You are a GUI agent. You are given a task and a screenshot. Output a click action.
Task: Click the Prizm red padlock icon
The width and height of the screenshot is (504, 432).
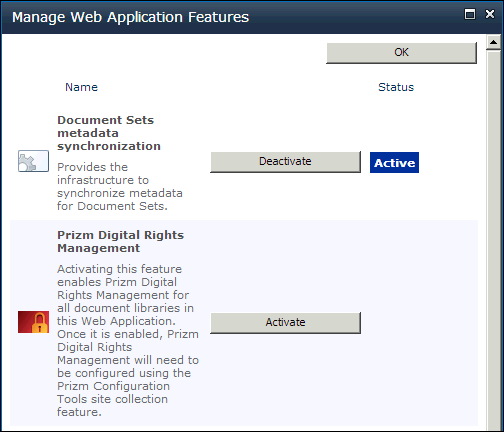tap(33, 322)
